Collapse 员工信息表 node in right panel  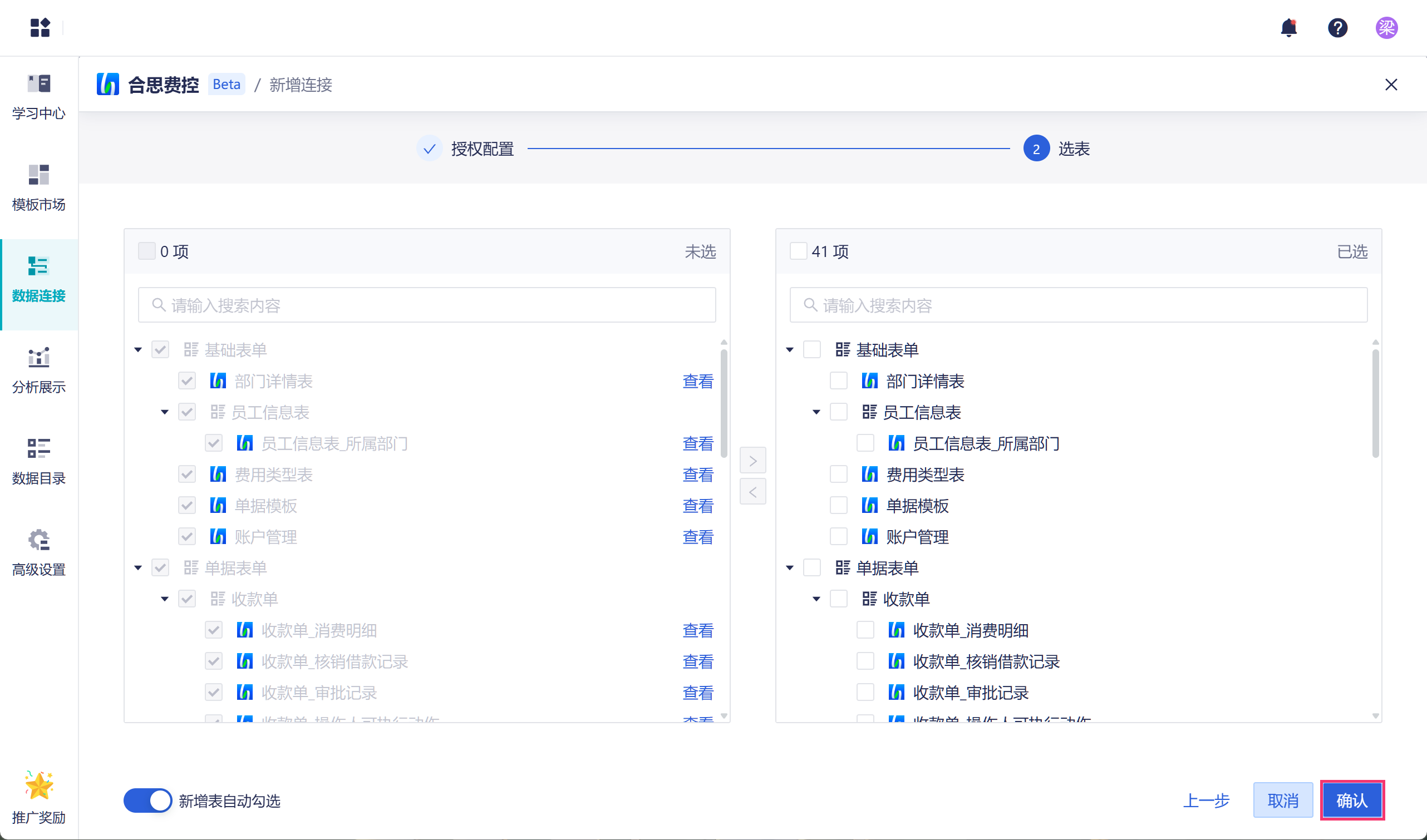pyautogui.click(x=816, y=412)
